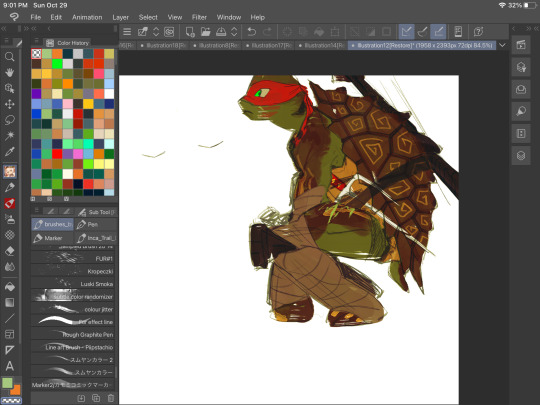
Task: Select the Ruler triangle tool
Action: tap(10, 350)
